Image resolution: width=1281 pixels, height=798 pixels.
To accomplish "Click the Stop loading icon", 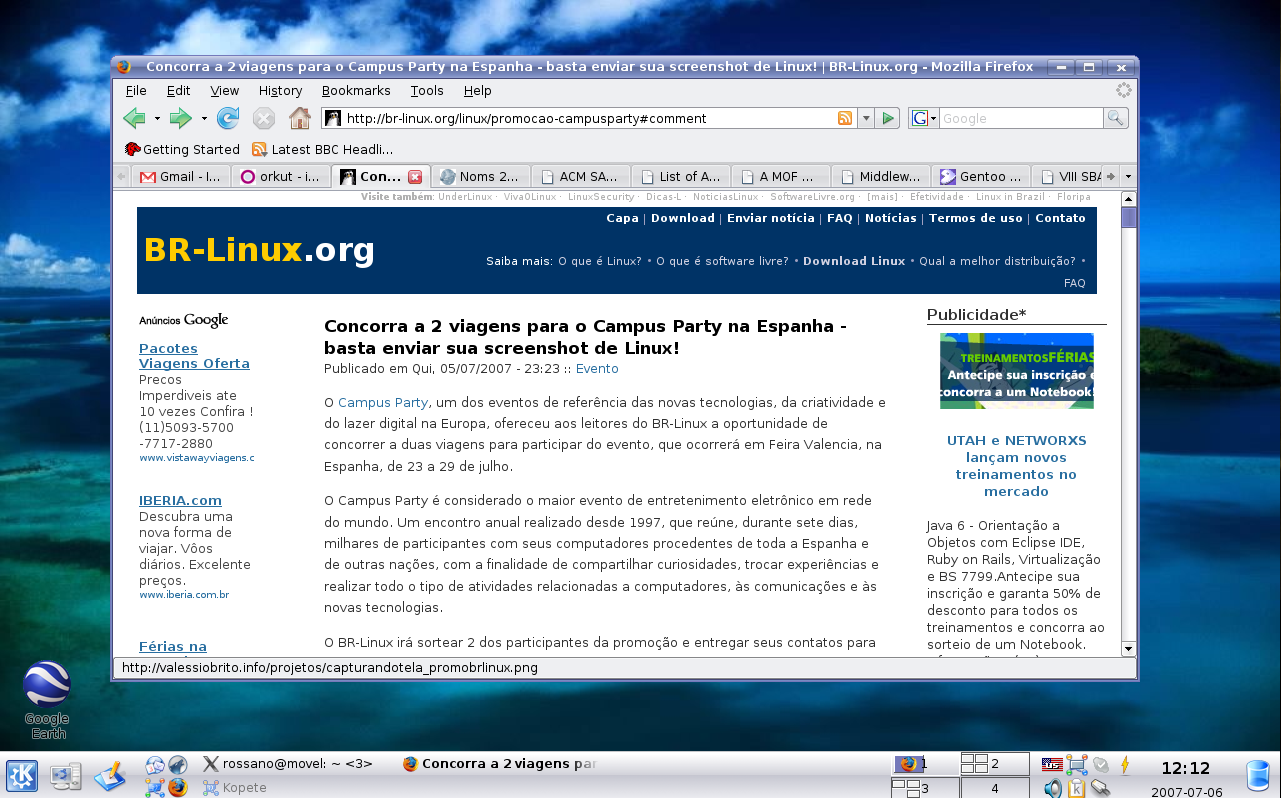I will click(263, 118).
